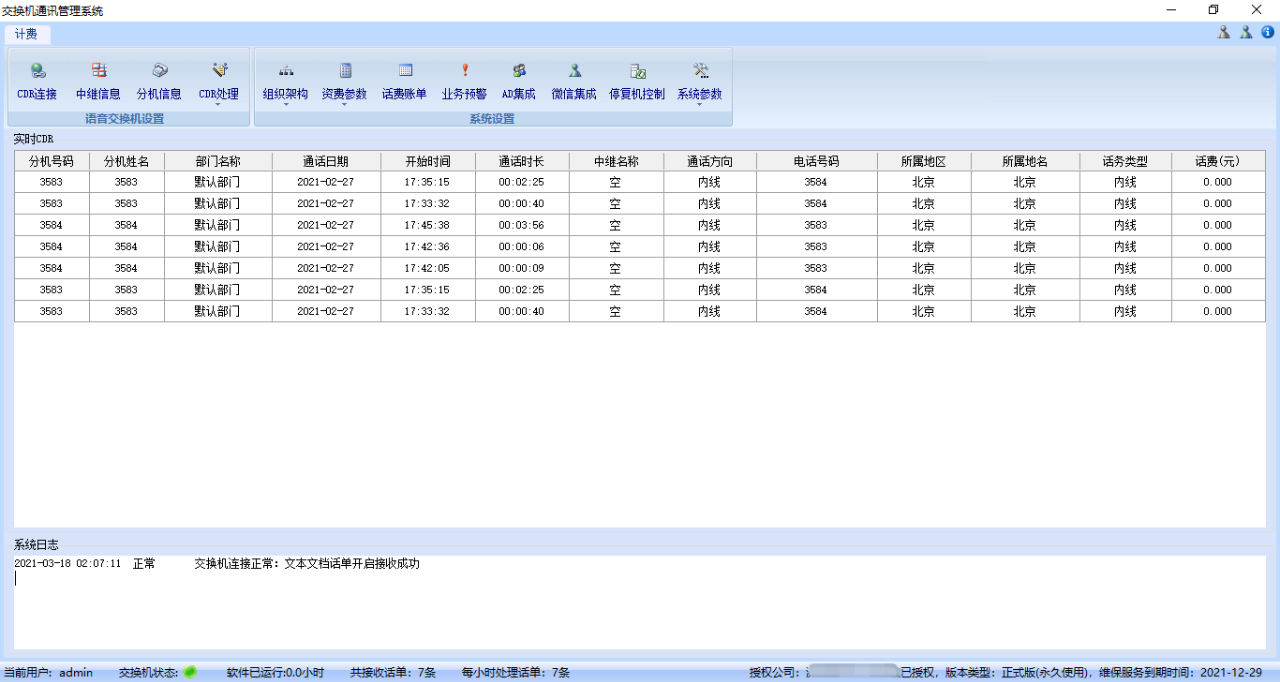This screenshot has height=682, width=1280.
Task: Click the log timestamp 2021-03-18 02:07:11
Action: pos(68,564)
